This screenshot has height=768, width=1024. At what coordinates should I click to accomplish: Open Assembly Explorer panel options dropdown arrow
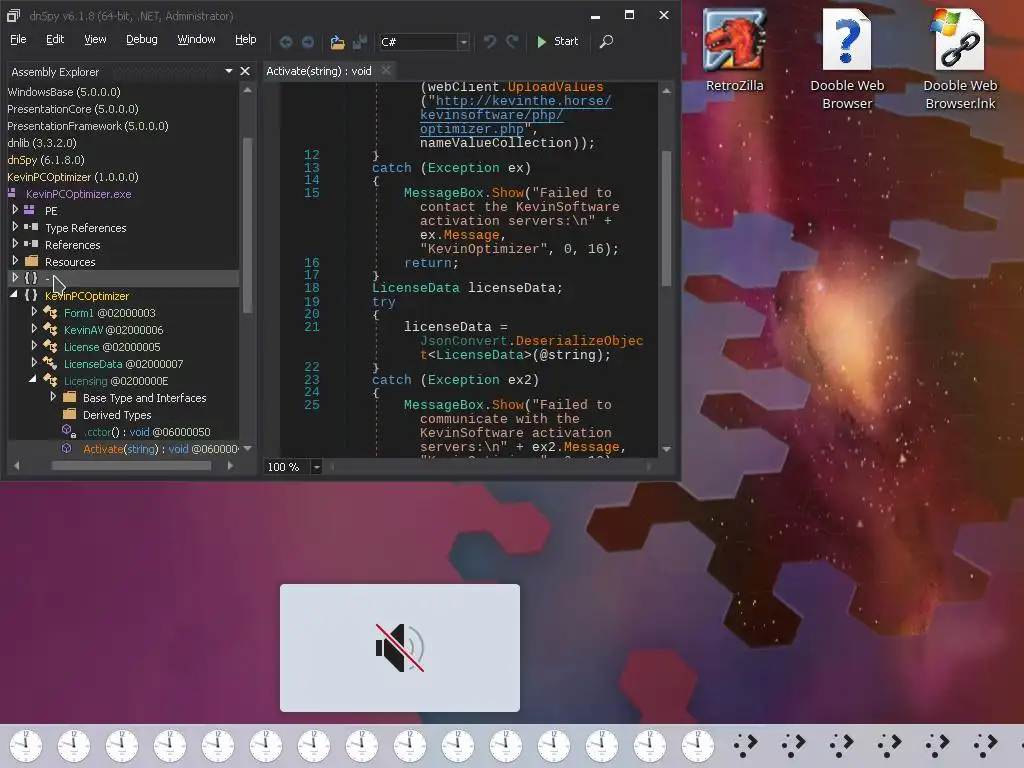click(x=229, y=71)
